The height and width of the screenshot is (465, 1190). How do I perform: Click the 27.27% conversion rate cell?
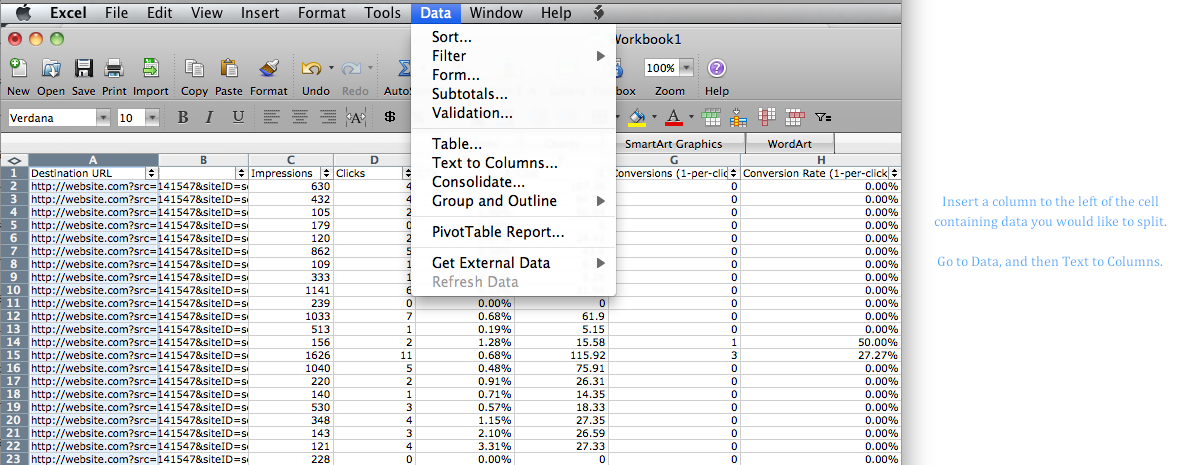click(820, 355)
